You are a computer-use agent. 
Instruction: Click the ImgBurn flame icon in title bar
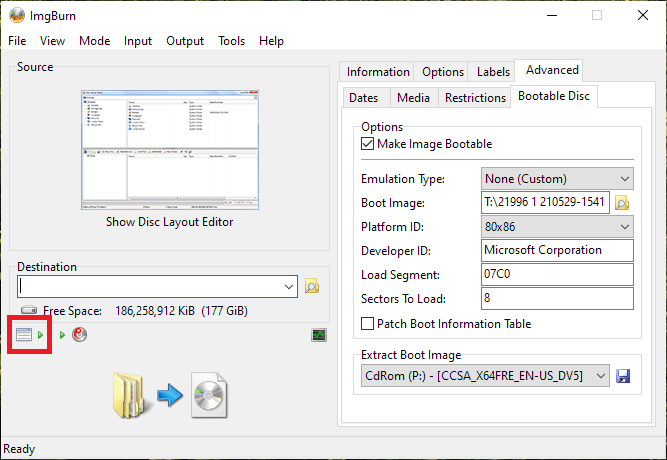click(16, 15)
